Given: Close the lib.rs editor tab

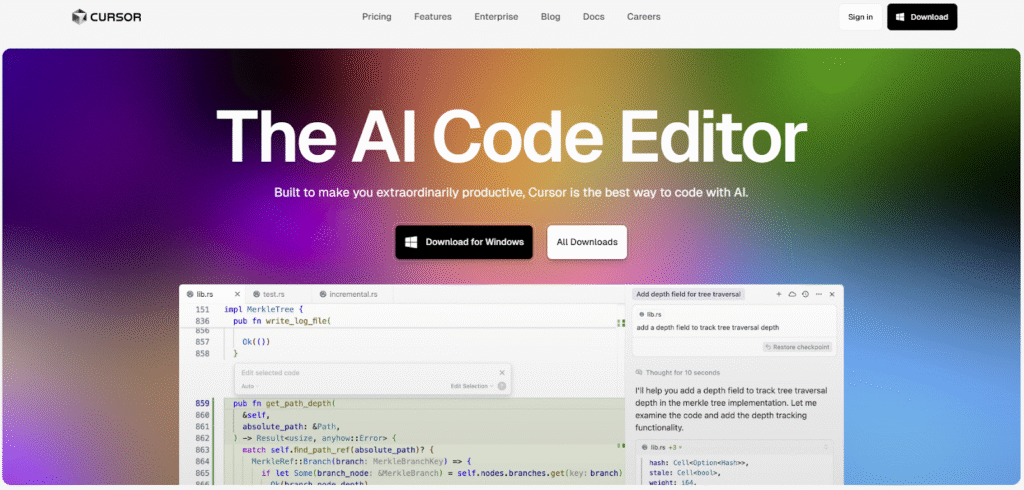Looking at the screenshot, I should (x=237, y=295).
